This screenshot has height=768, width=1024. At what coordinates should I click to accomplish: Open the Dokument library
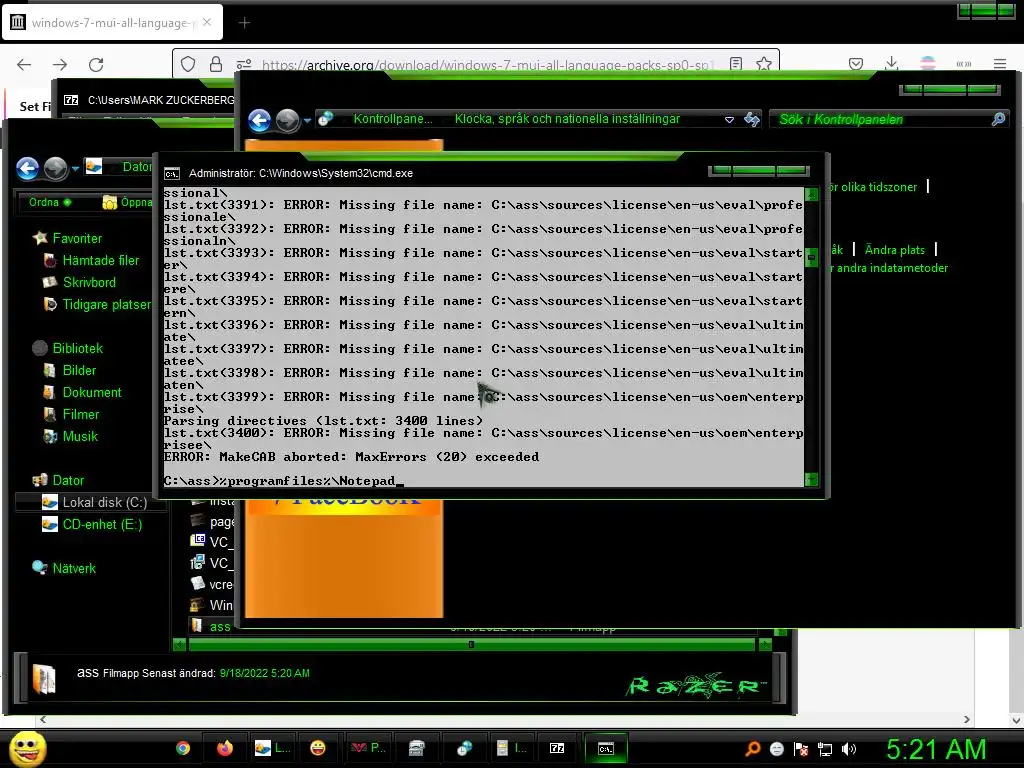click(91, 392)
